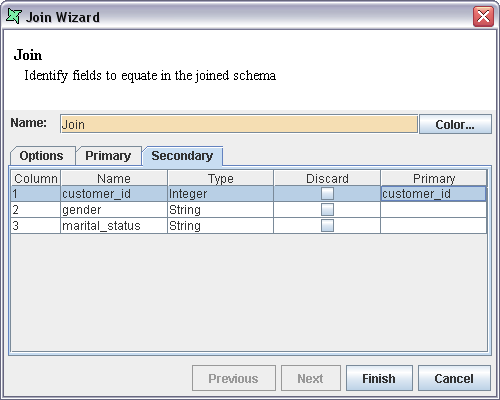Click the disabled Next button
This screenshot has height=400, width=500.
coord(311,378)
